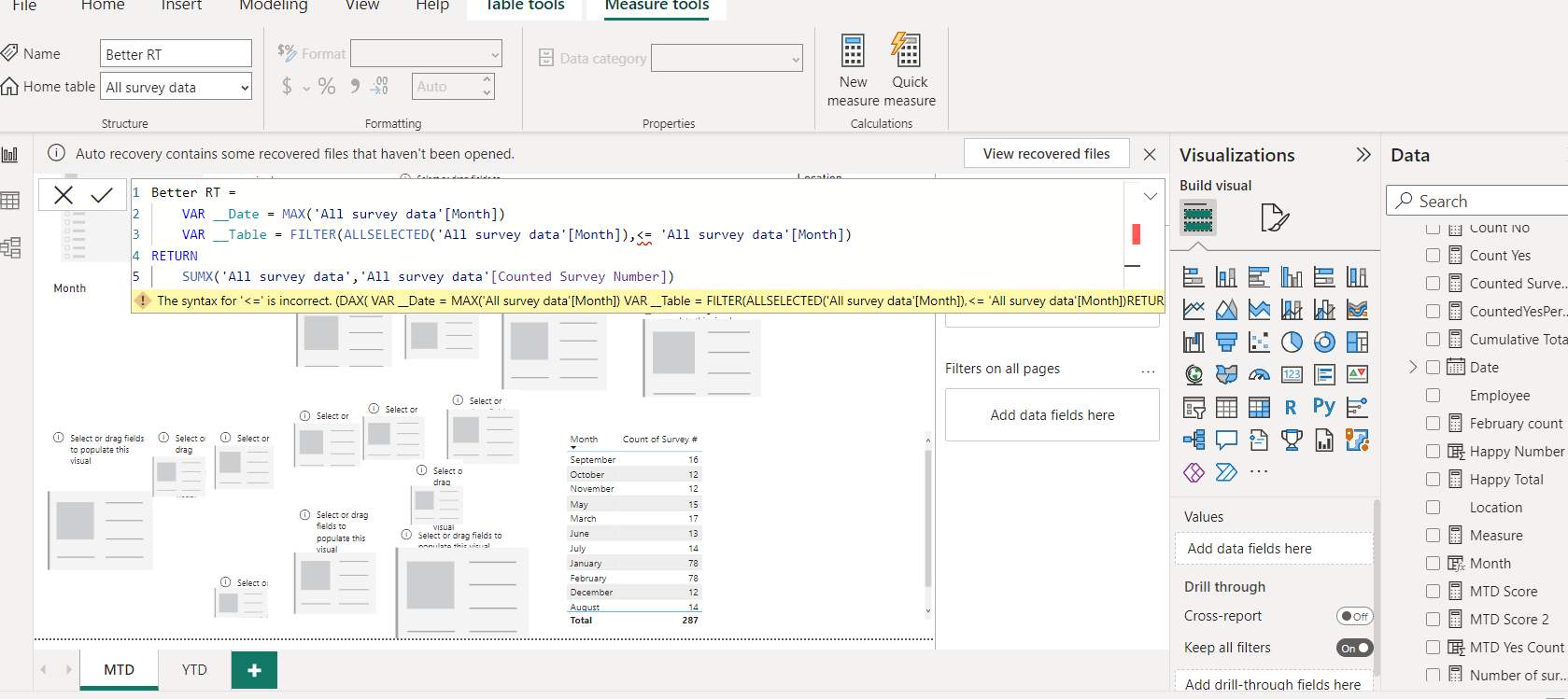The width and height of the screenshot is (1568, 699).
Task: Tick the Count Yes checkbox
Action: click(1433, 255)
